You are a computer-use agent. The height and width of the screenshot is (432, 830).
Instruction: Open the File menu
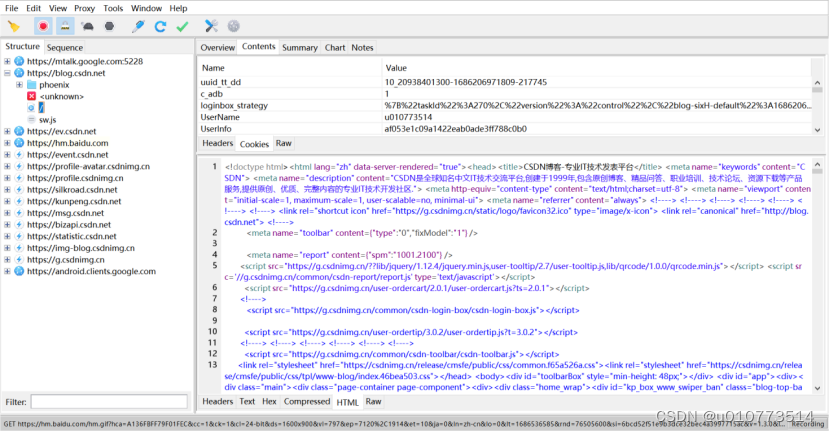(x=12, y=8)
